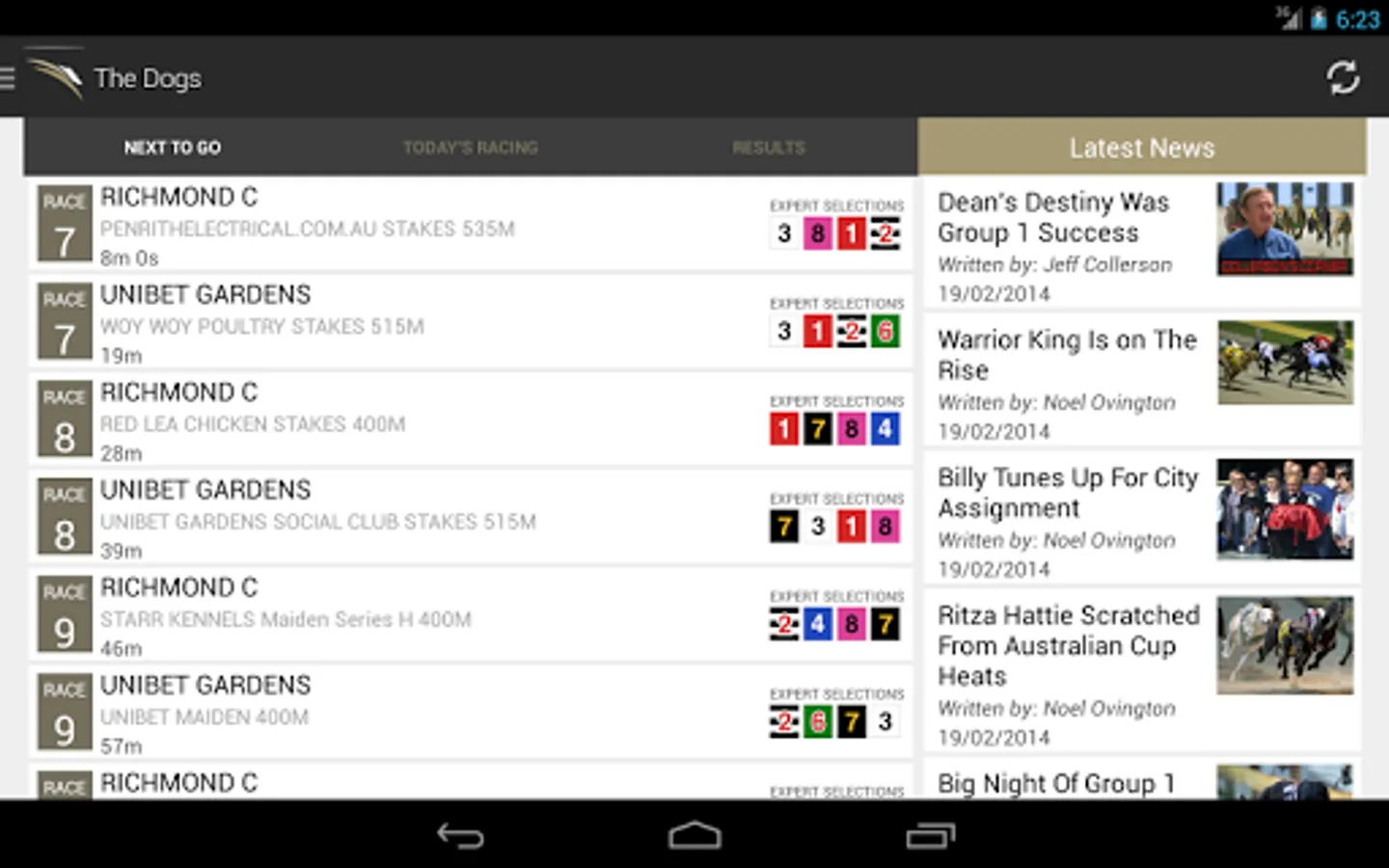Tap Race 8 badge for Unibet Gardens
Image resolution: width=1389 pixels, height=868 pixels.
(65, 517)
